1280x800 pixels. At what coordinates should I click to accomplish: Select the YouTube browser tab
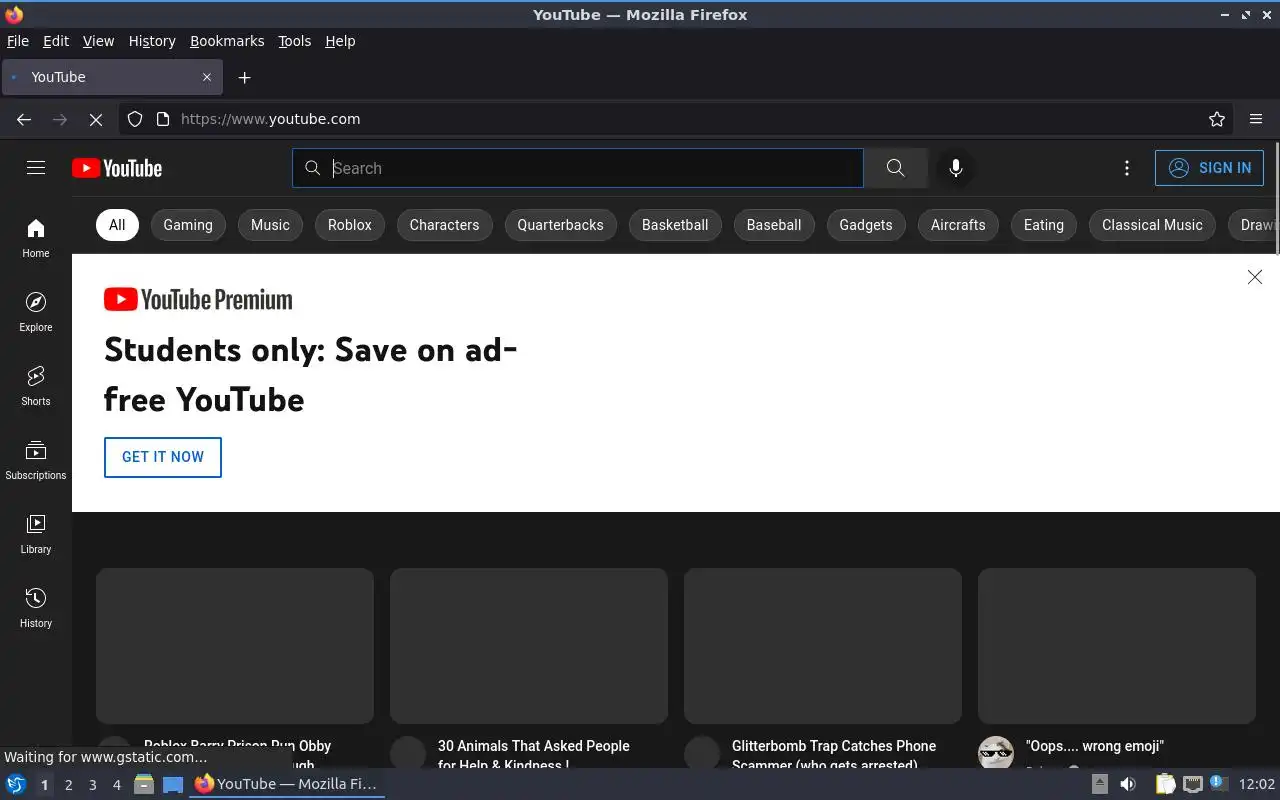110,77
